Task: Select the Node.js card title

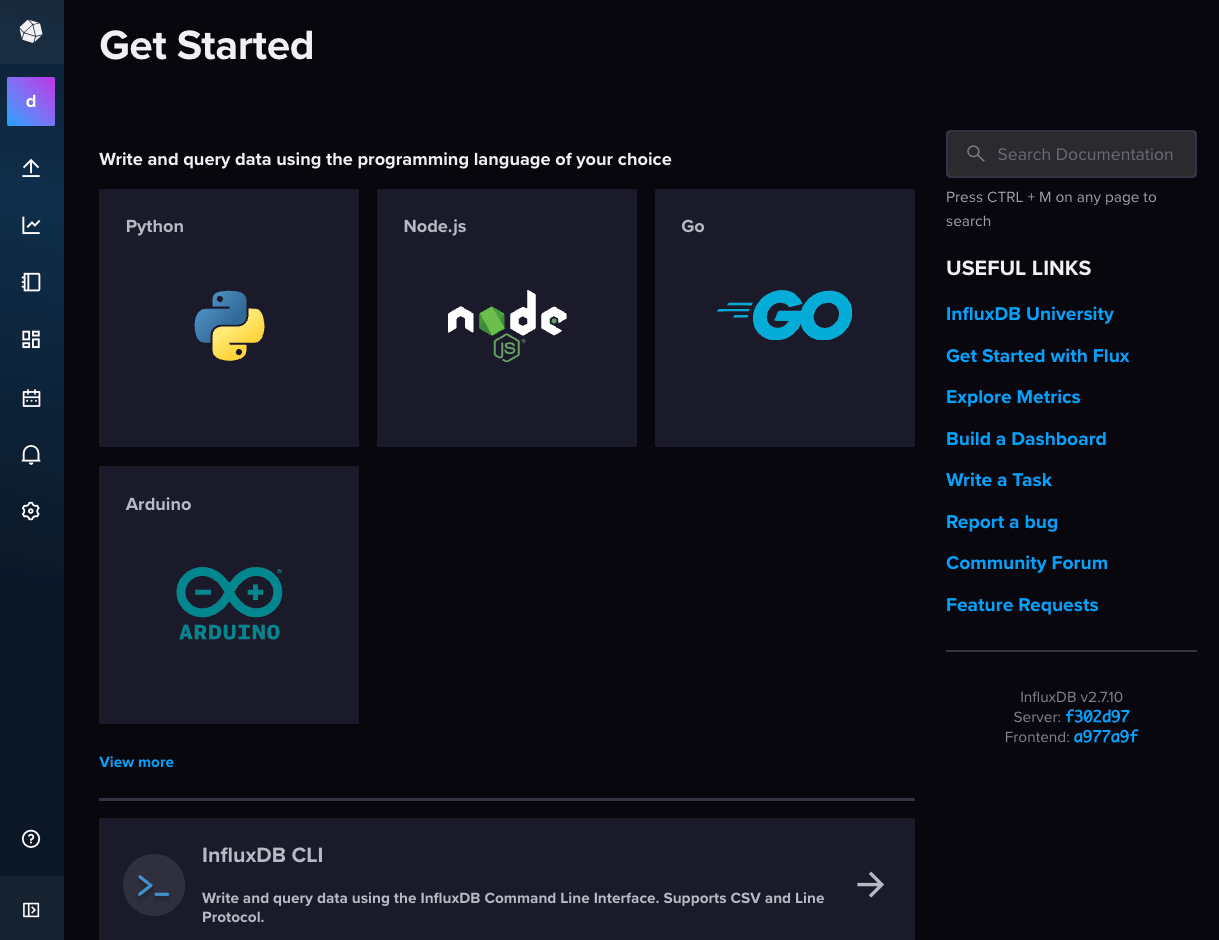Action: click(435, 227)
